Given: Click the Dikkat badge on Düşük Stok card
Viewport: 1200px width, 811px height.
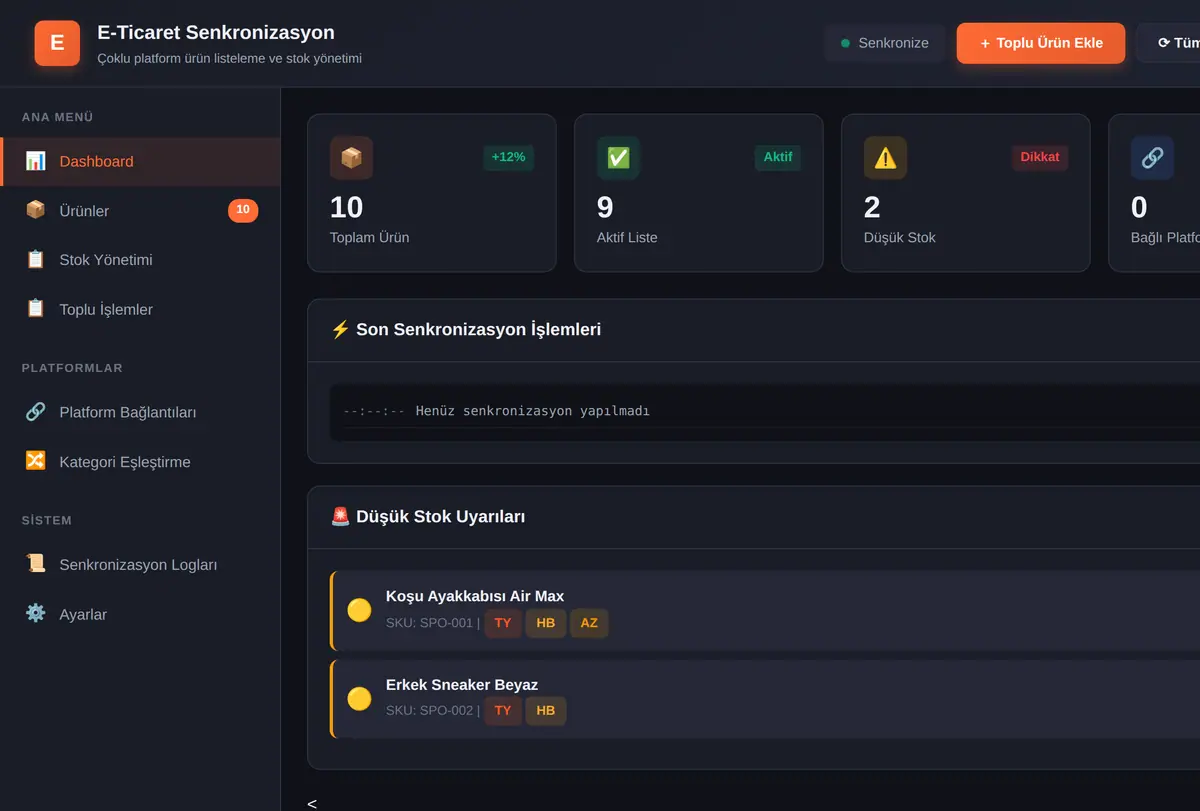Looking at the screenshot, I should coord(1040,157).
